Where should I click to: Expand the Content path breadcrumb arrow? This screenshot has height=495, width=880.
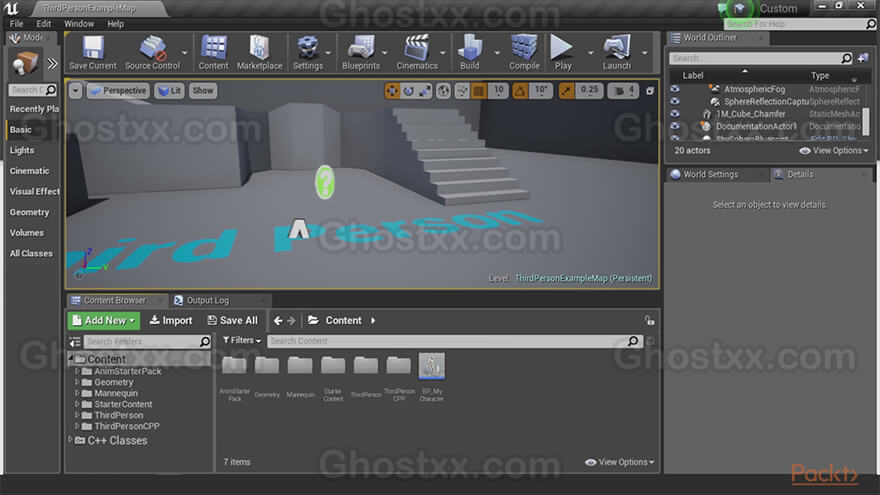pyautogui.click(x=373, y=320)
